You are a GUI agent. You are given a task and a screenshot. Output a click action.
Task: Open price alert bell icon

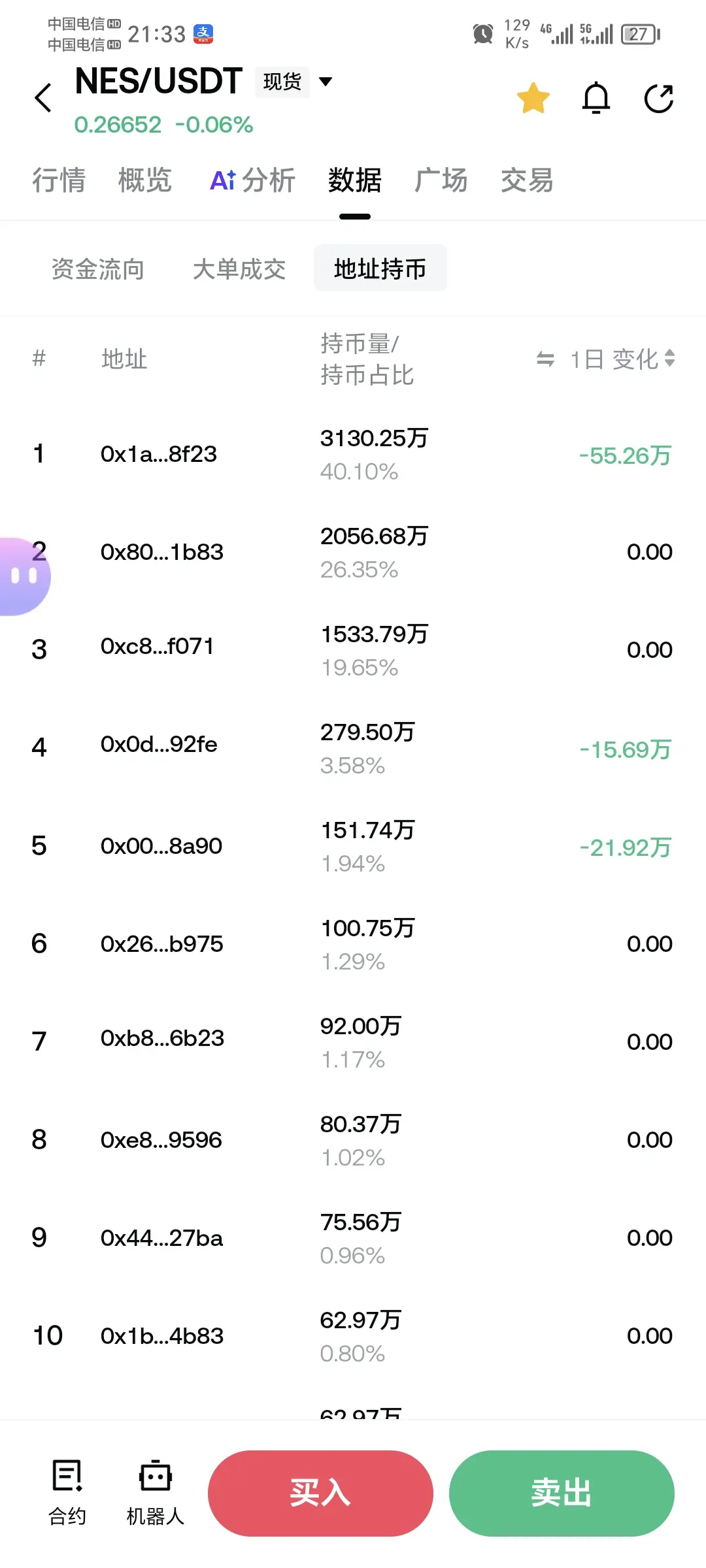tap(596, 99)
